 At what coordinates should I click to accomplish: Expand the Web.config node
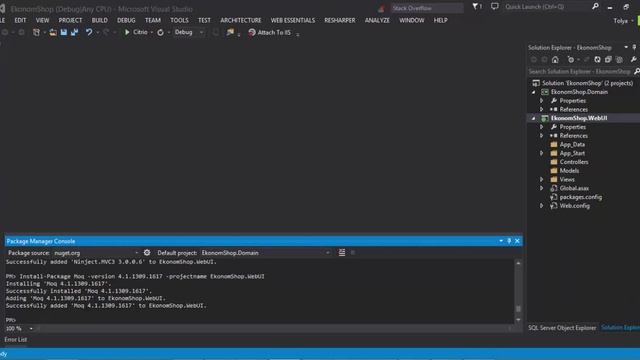(542, 206)
